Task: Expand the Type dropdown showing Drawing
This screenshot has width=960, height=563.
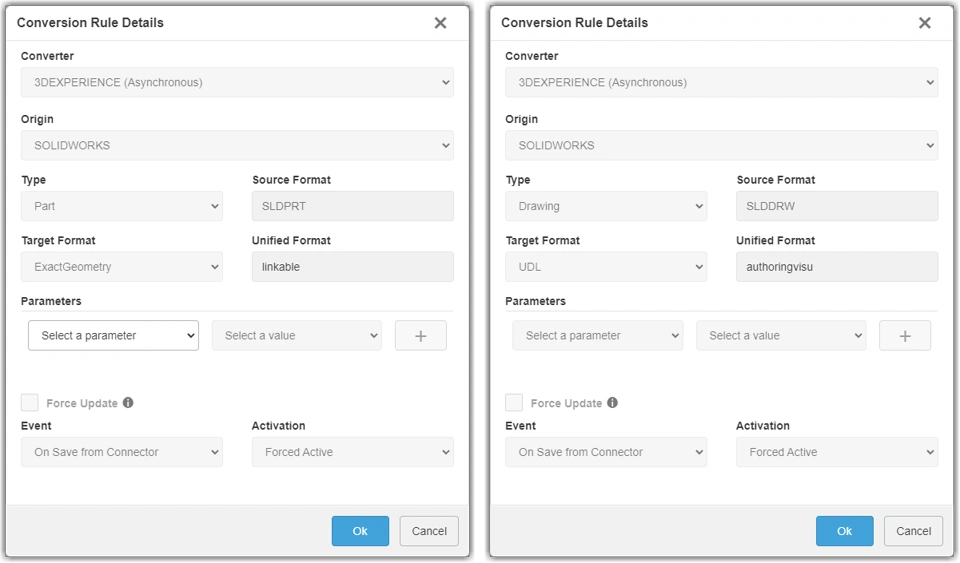Action: coord(606,206)
